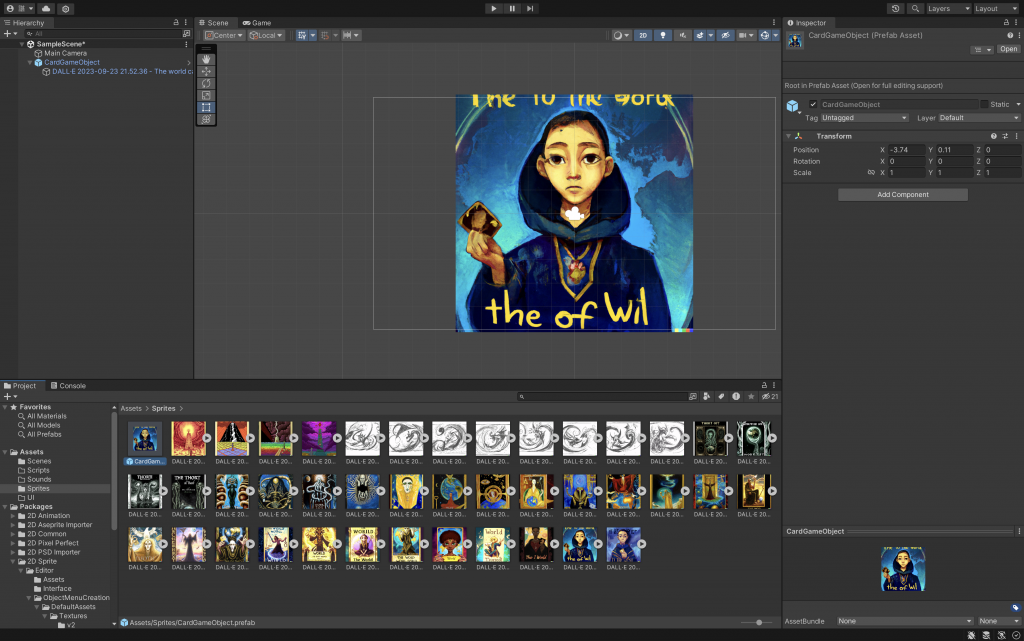The image size is (1024, 641).
Task: Toggle scene effects (skybox/fx) icon
Action: [x=700, y=35]
